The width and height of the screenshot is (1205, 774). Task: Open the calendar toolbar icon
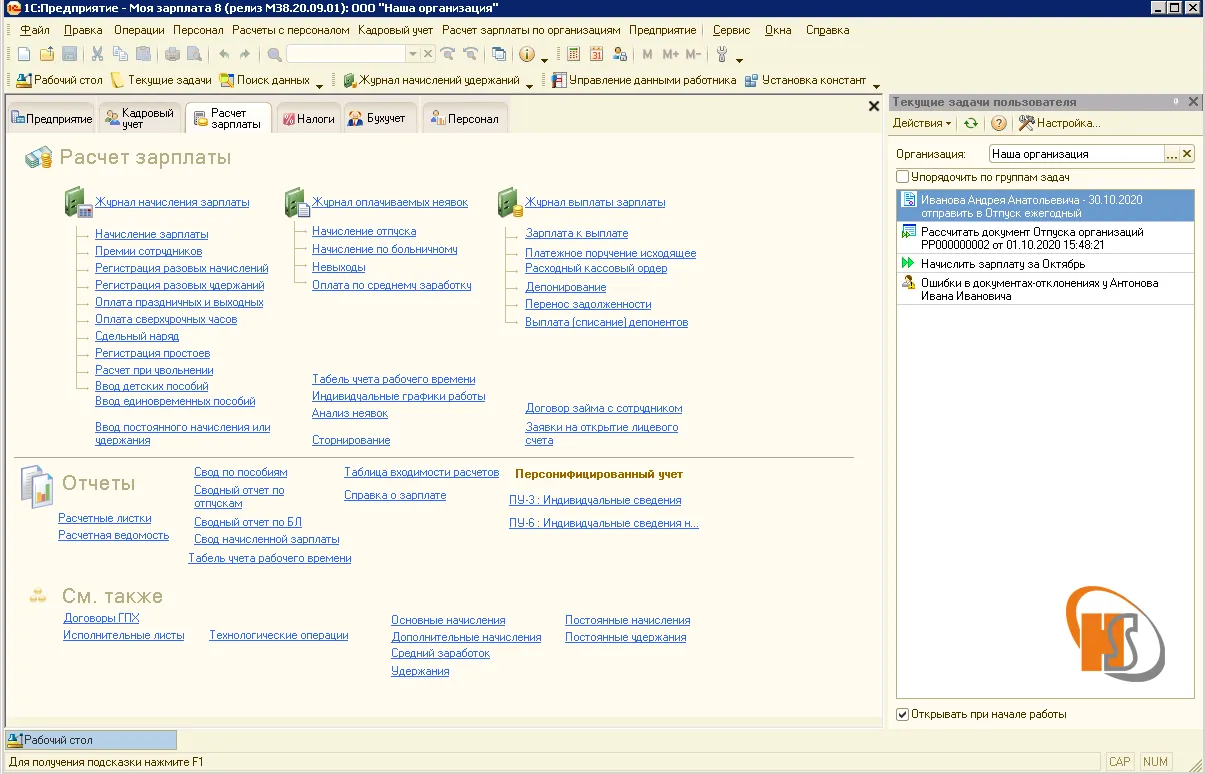coord(597,54)
